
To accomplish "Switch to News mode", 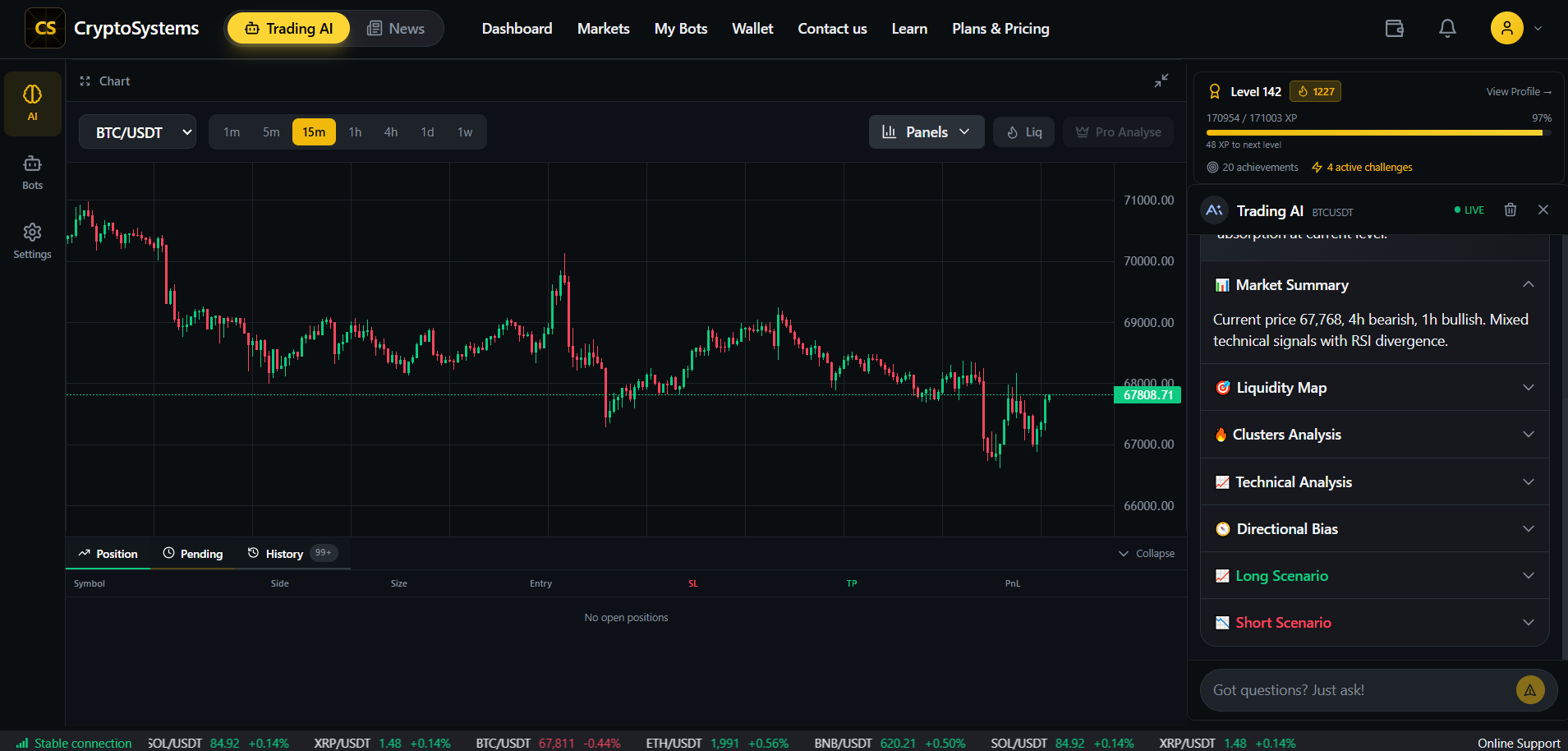I will [396, 28].
